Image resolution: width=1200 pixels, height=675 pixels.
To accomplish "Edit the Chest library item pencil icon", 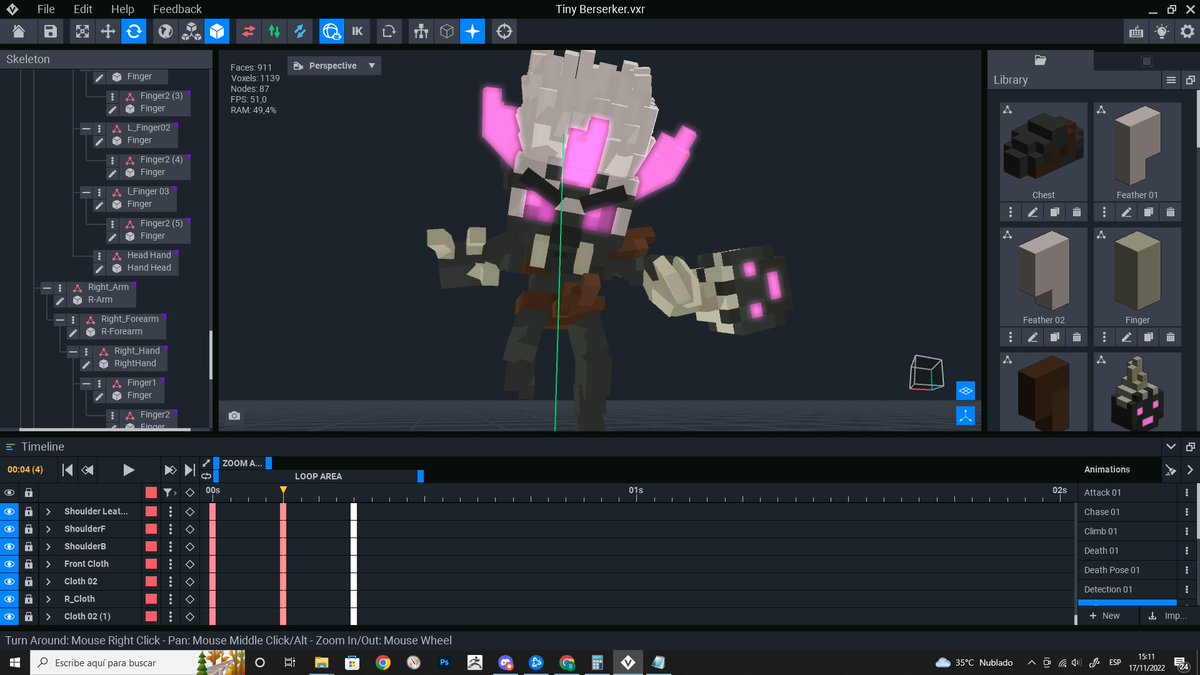I will pos(1033,212).
